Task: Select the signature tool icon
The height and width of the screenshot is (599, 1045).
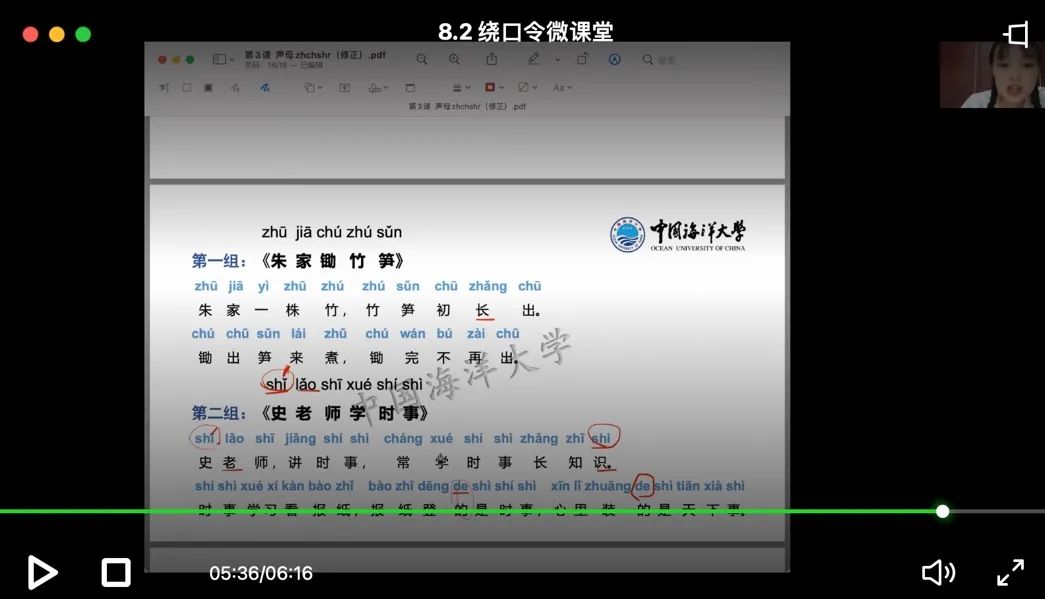Action: coord(376,87)
